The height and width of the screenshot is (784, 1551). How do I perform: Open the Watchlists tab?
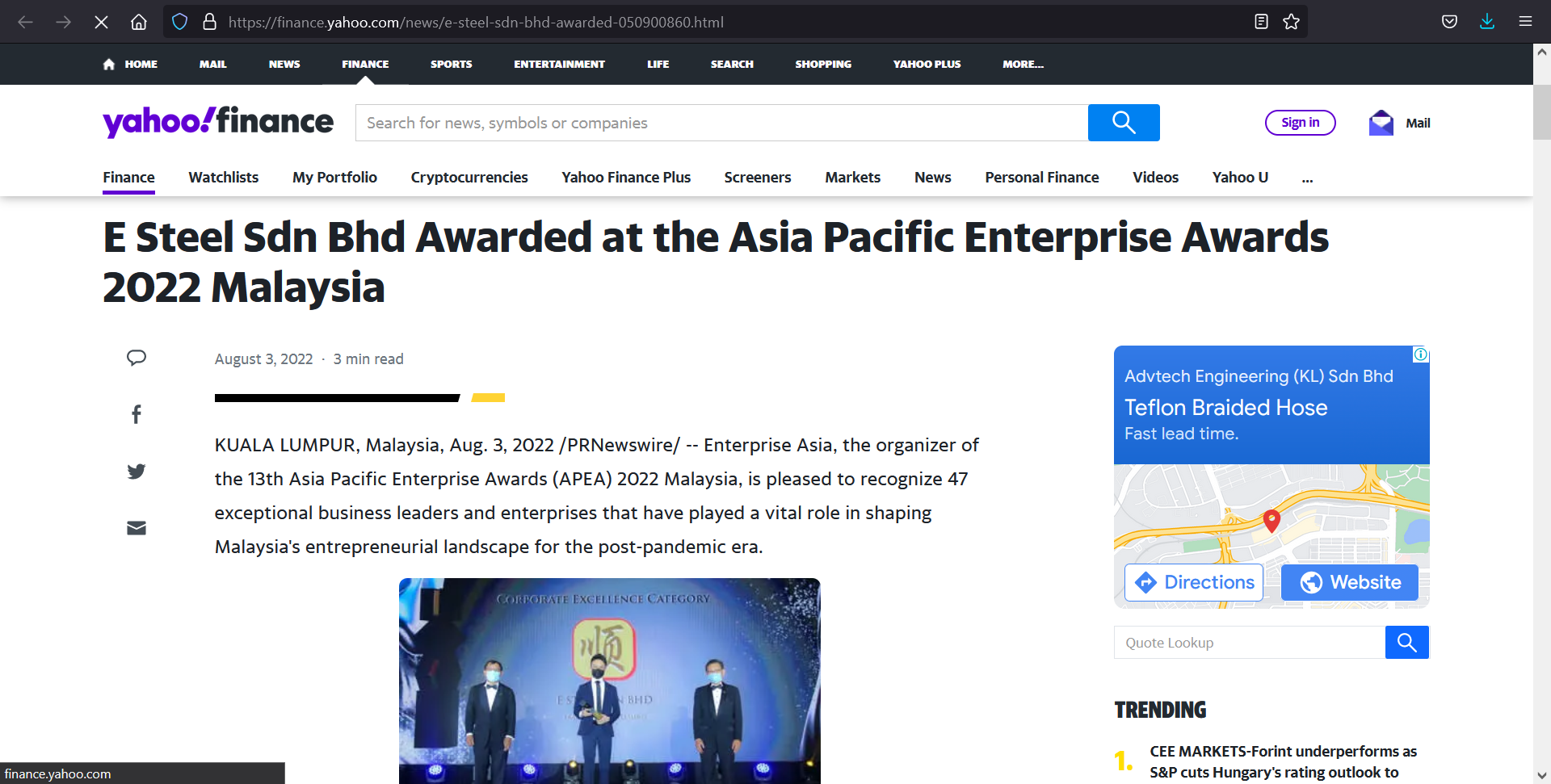click(x=223, y=178)
